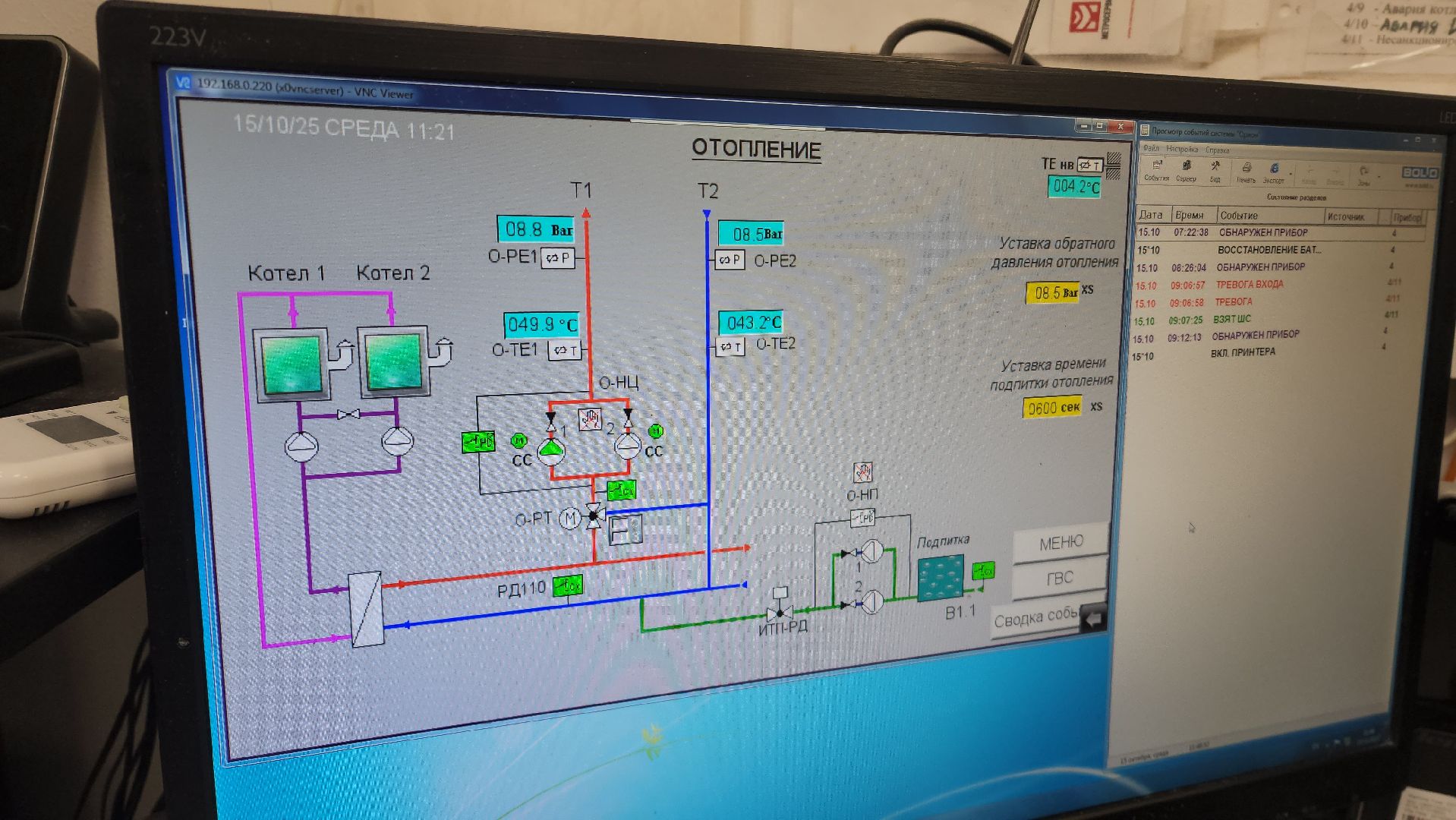1456x820 pixels.
Task: Toggle manual mode hand icon above О-НП
Action: click(x=862, y=472)
